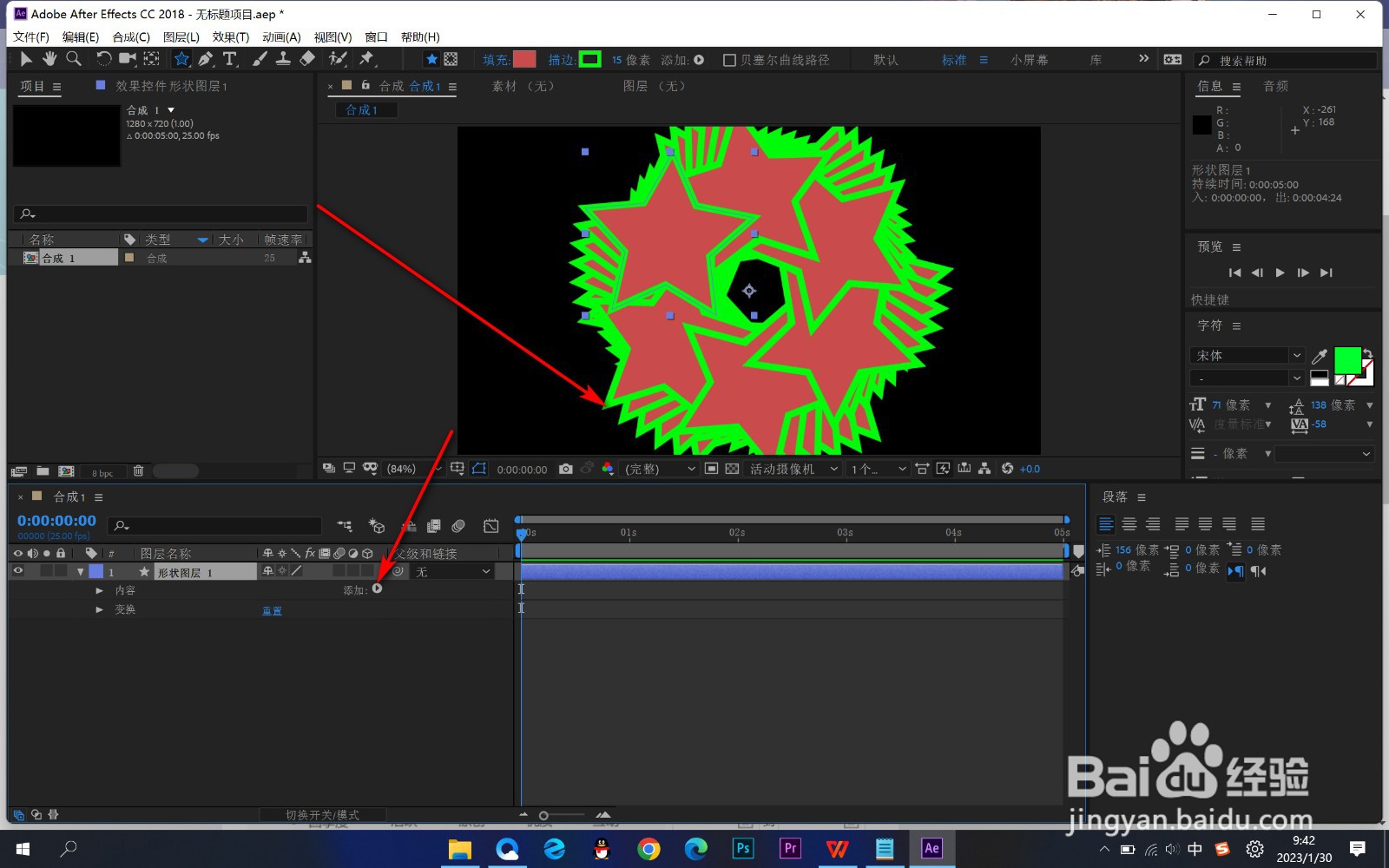Select the Zoom magnifier tool
The image size is (1389, 868).
pos(74,59)
